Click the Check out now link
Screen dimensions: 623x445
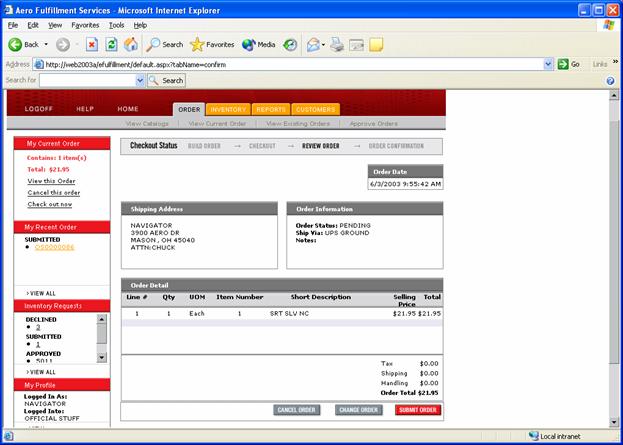pyautogui.click(x=50, y=204)
